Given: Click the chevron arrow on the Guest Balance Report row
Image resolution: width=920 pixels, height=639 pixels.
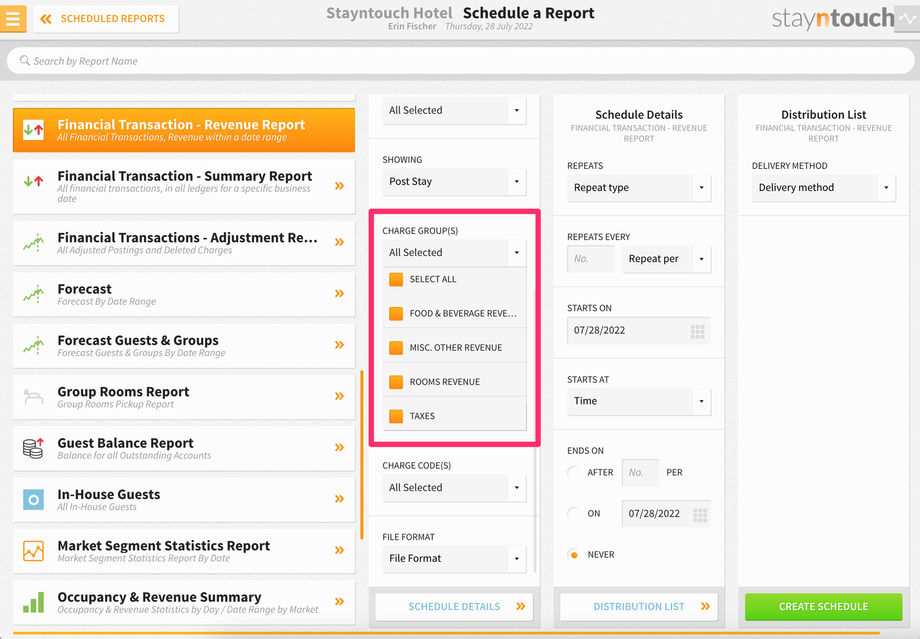Looking at the screenshot, I should click(x=339, y=447).
